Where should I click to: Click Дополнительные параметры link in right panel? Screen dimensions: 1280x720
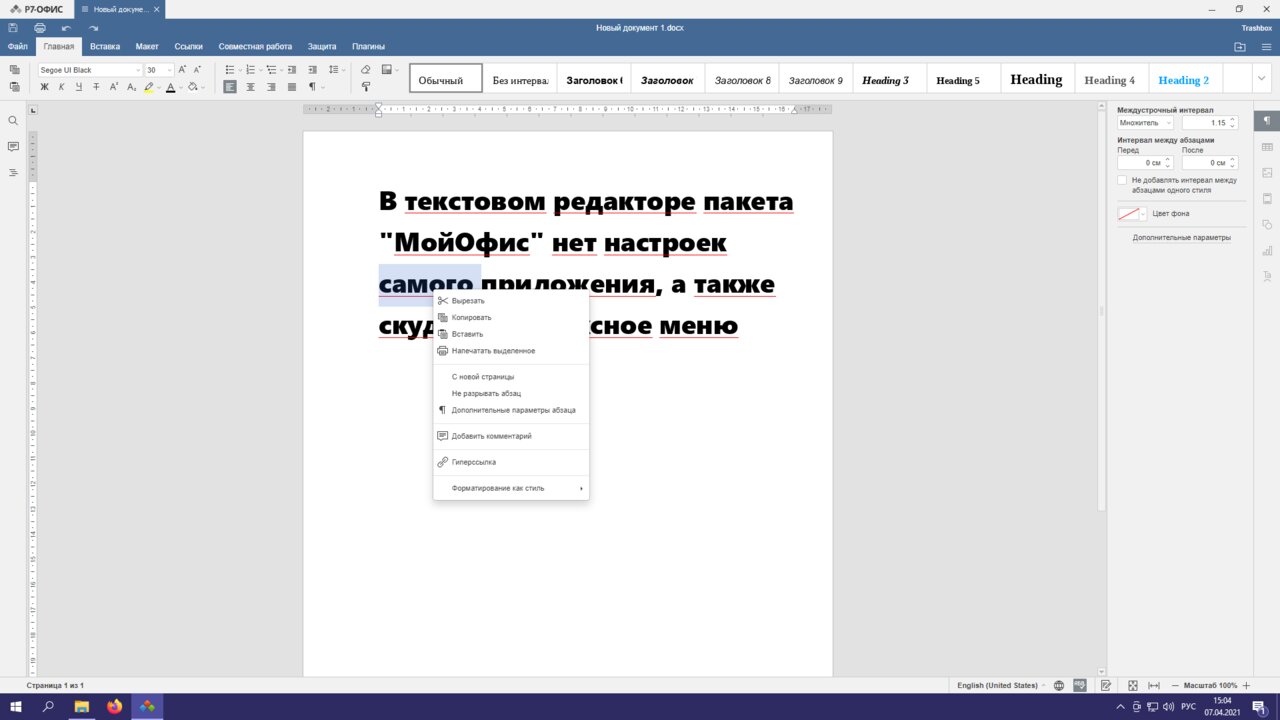point(1181,238)
